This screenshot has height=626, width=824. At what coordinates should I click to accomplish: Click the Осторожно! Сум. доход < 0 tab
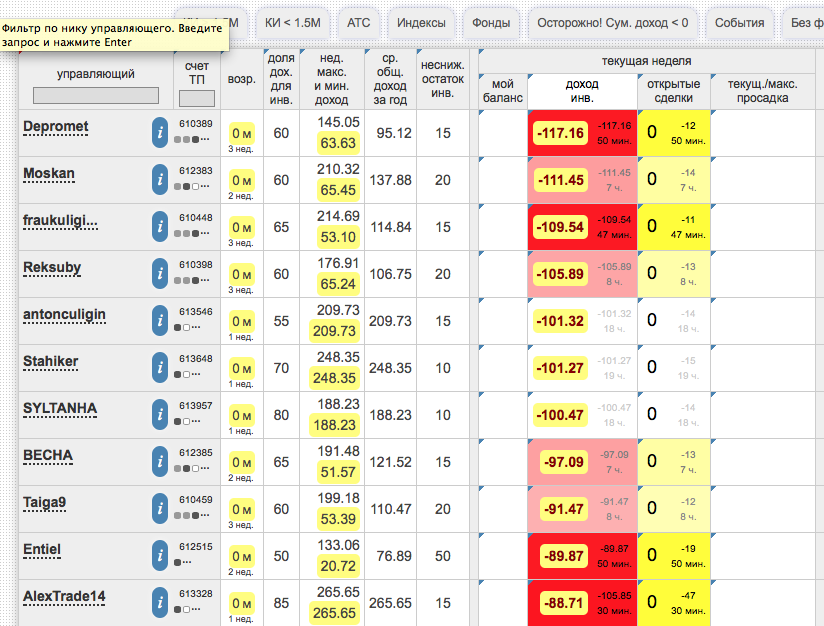click(x=612, y=22)
